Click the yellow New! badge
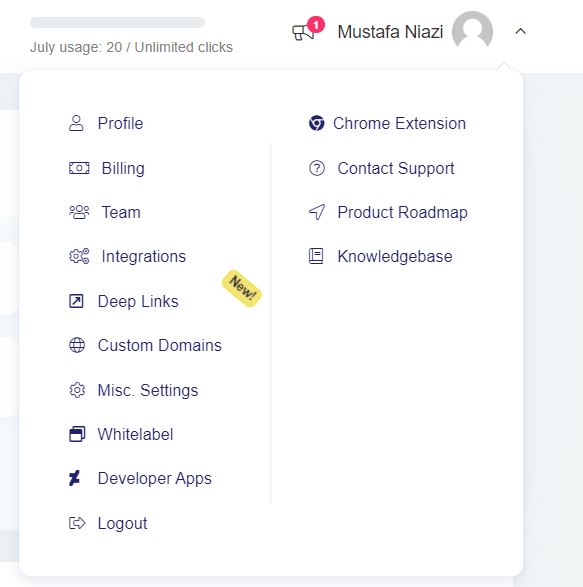 pos(242,288)
